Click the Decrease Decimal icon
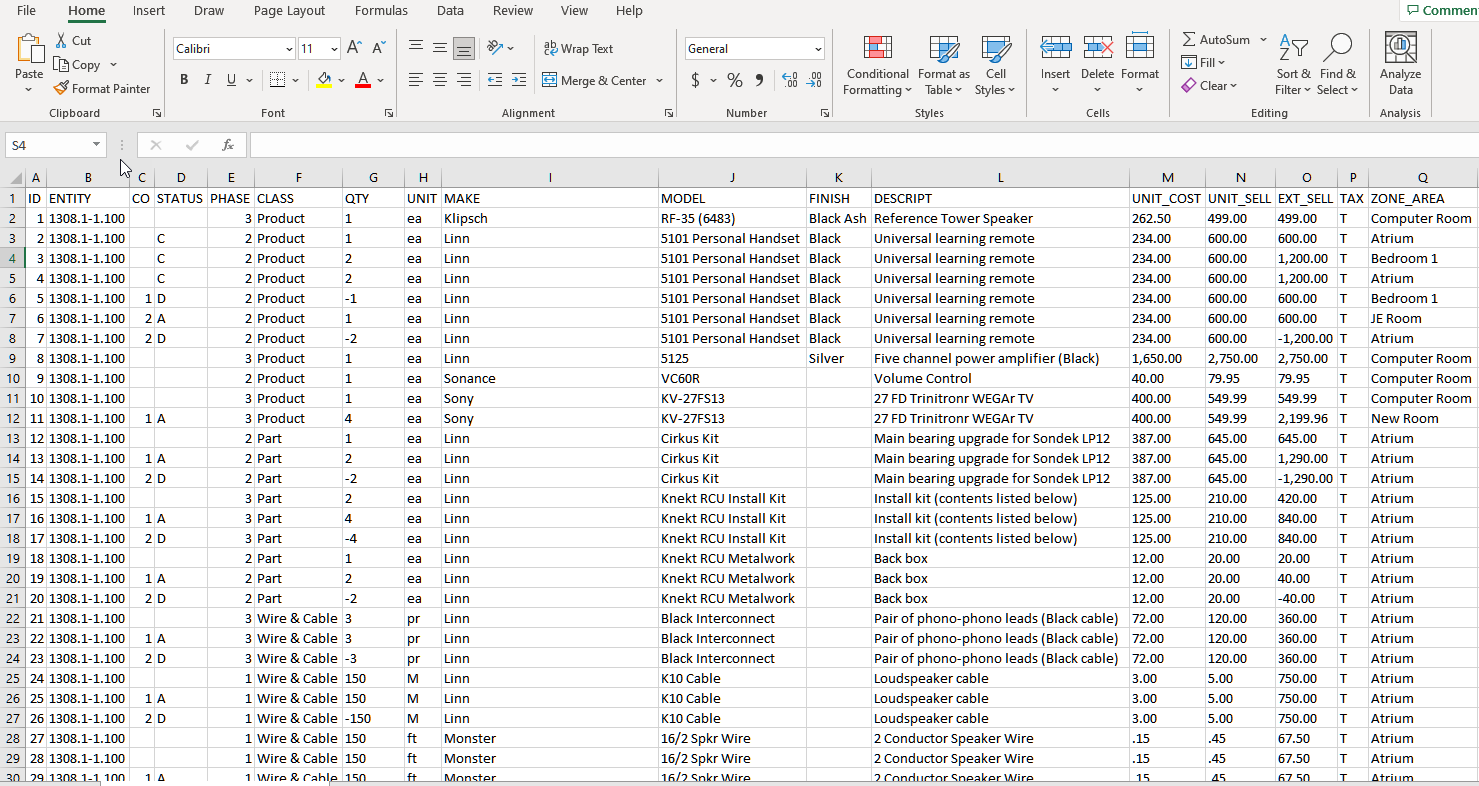 [x=814, y=80]
